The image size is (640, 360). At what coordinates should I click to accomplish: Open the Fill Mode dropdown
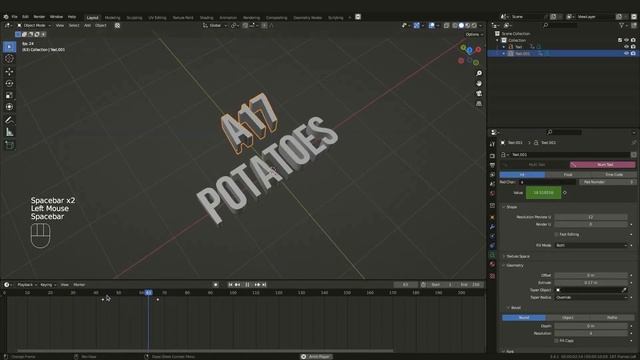(591, 246)
